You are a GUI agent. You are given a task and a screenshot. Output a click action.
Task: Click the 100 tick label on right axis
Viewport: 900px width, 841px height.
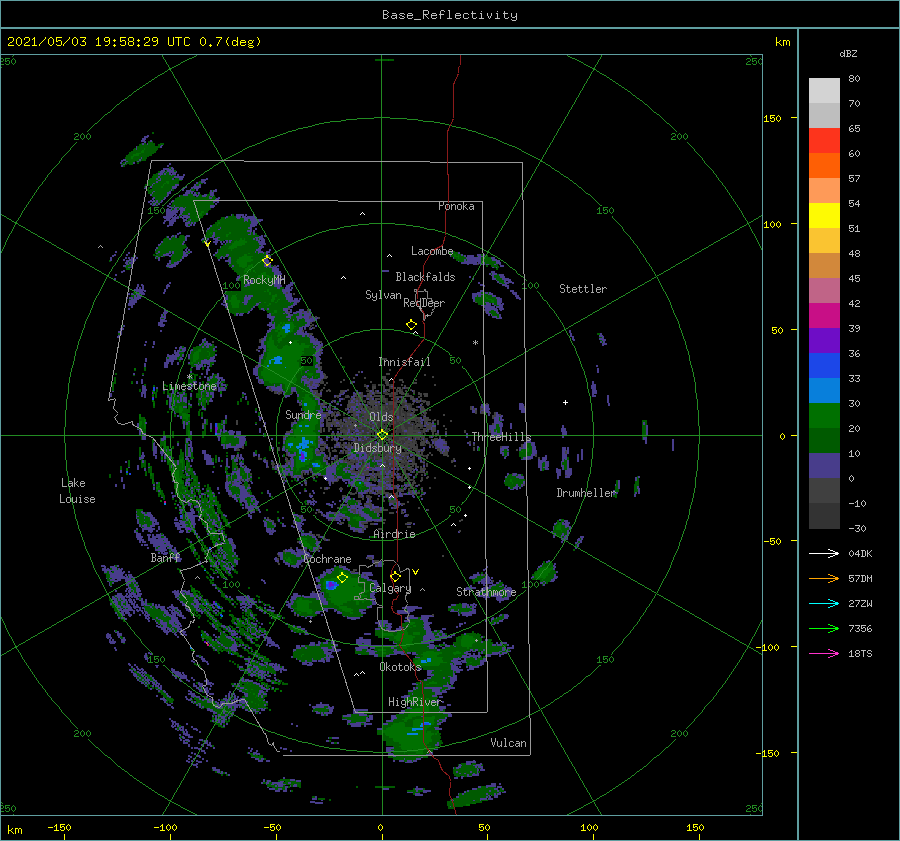point(773,224)
